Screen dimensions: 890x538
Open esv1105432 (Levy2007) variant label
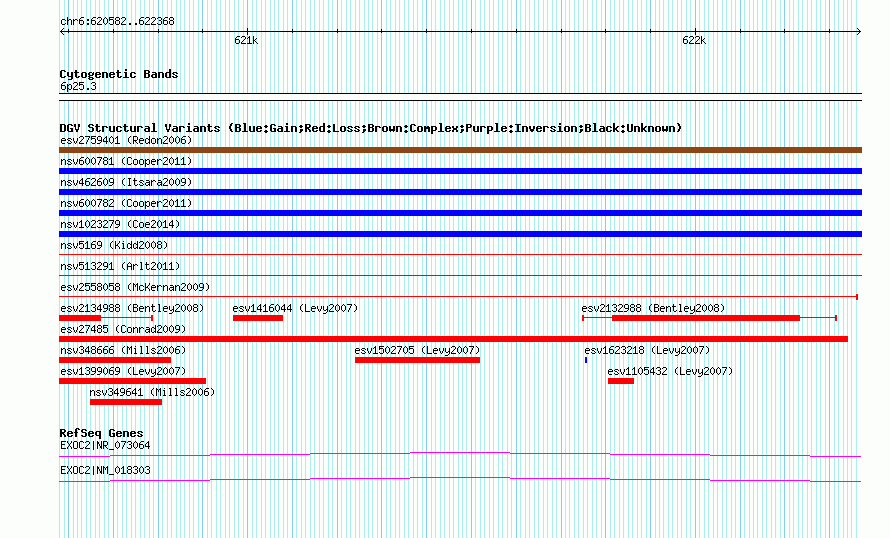pyautogui.click(x=670, y=371)
